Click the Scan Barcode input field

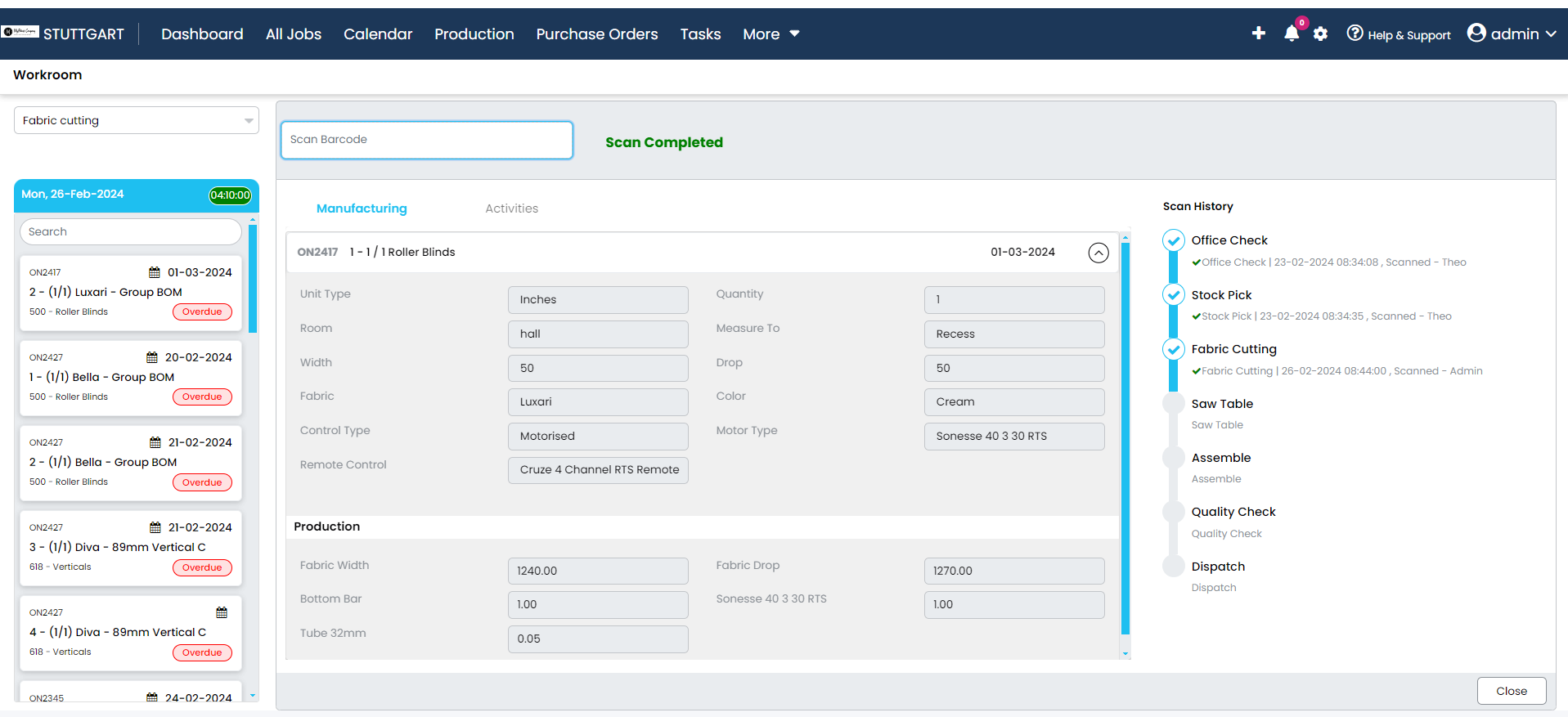[x=426, y=140]
